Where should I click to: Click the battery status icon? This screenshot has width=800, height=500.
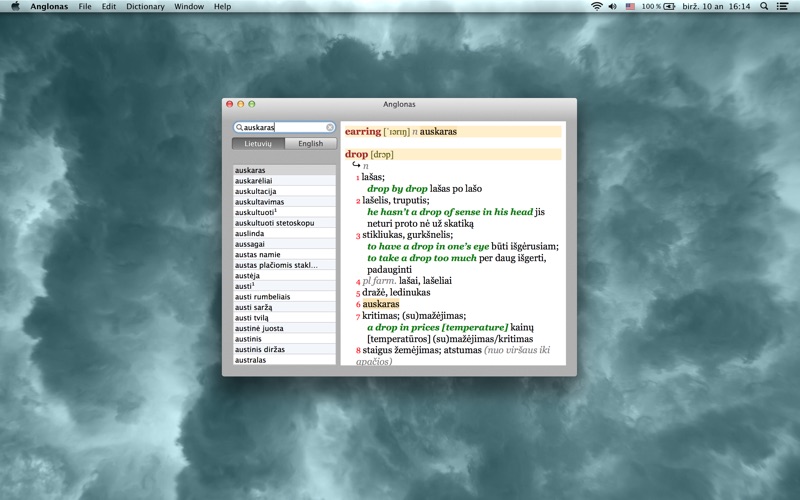pos(659,6)
